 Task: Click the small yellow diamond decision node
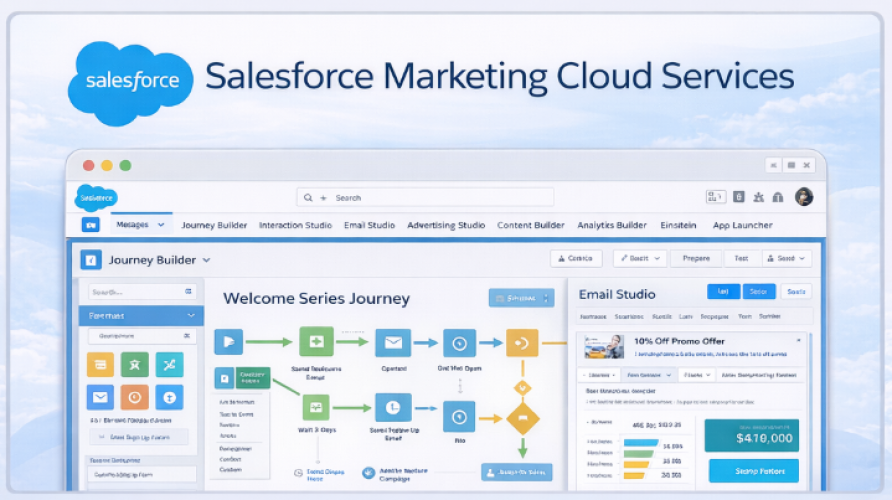522,389
